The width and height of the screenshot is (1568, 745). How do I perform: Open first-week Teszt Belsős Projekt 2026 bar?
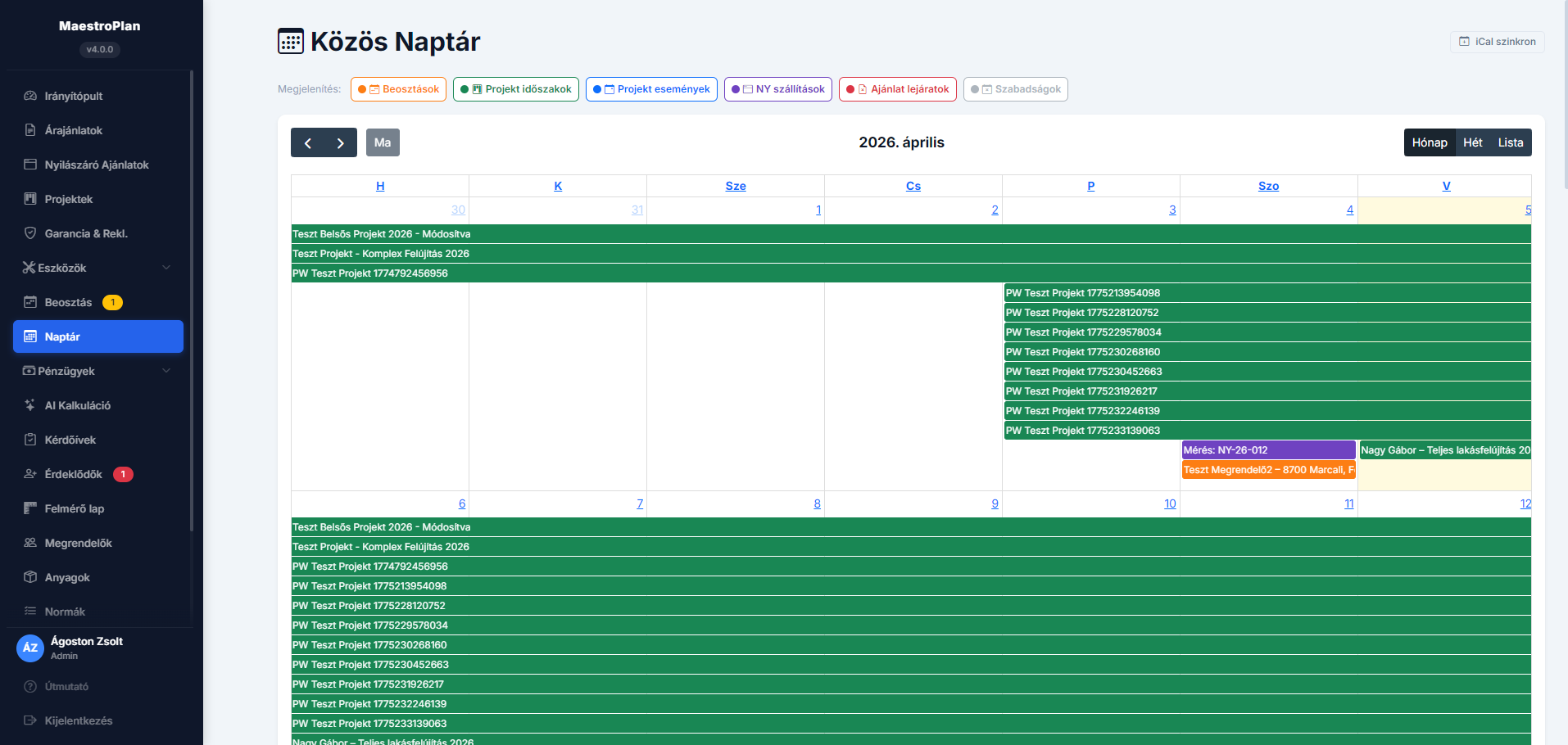911,234
